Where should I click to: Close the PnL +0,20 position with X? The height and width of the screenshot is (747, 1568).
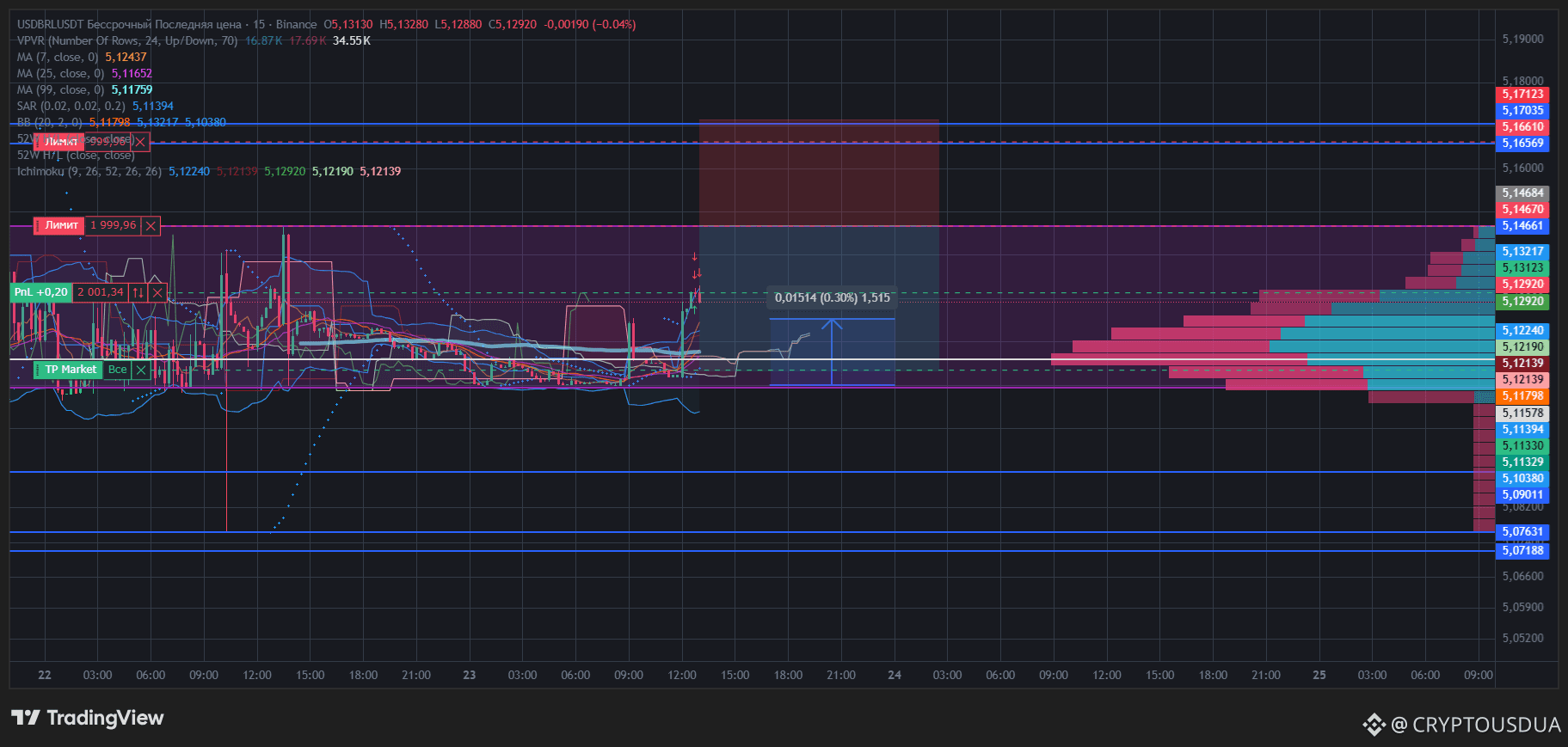(x=157, y=293)
